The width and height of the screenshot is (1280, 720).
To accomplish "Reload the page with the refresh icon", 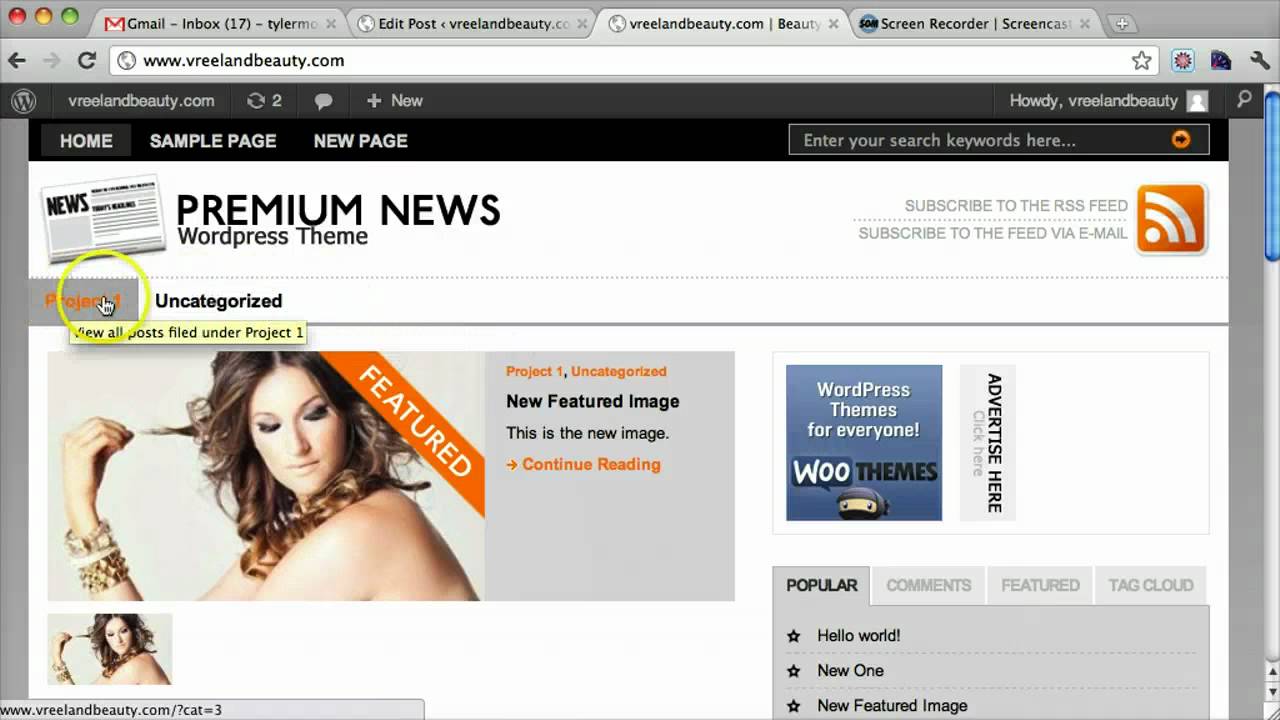I will (87, 61).
